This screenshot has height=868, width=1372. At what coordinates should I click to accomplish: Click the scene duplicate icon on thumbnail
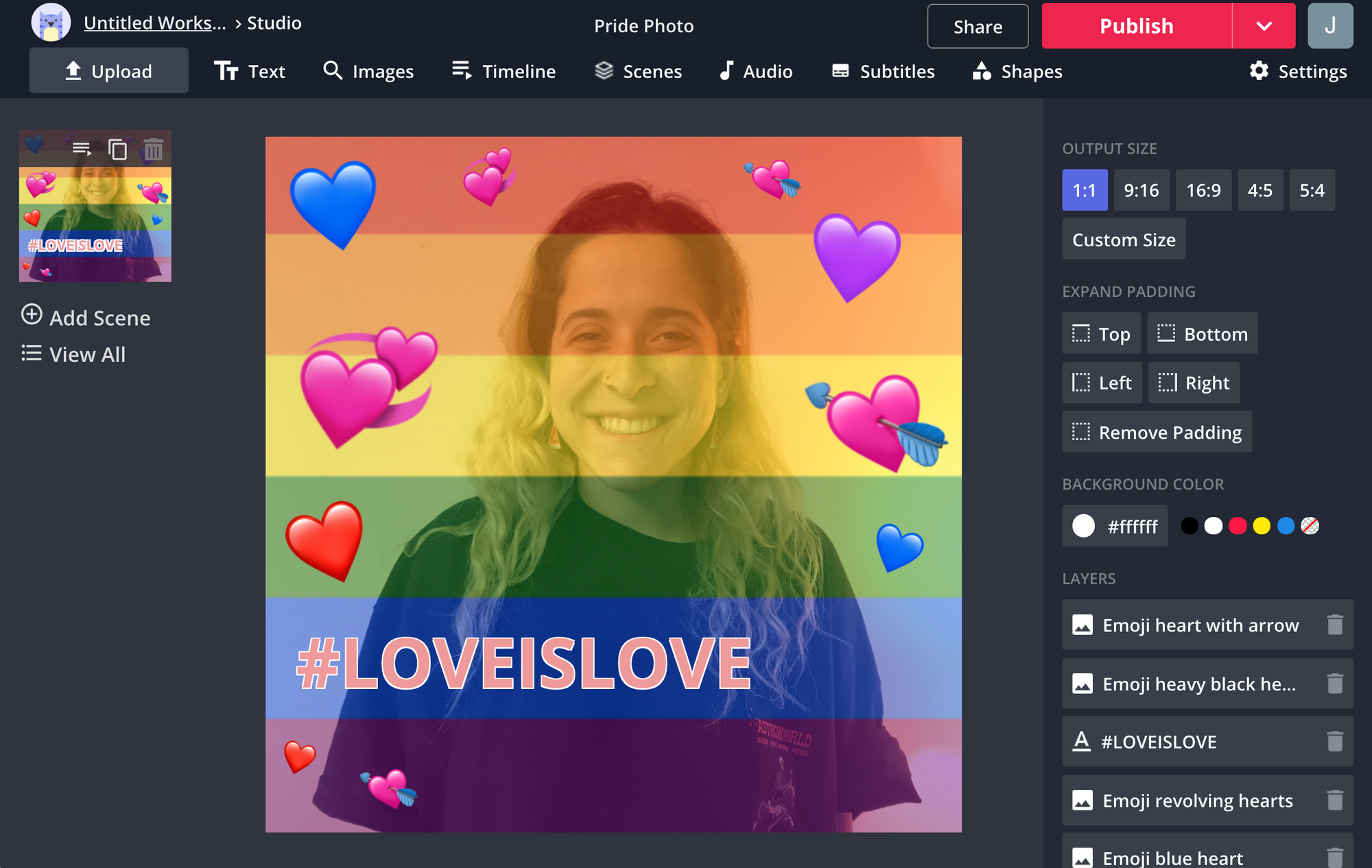pos(118,149)
